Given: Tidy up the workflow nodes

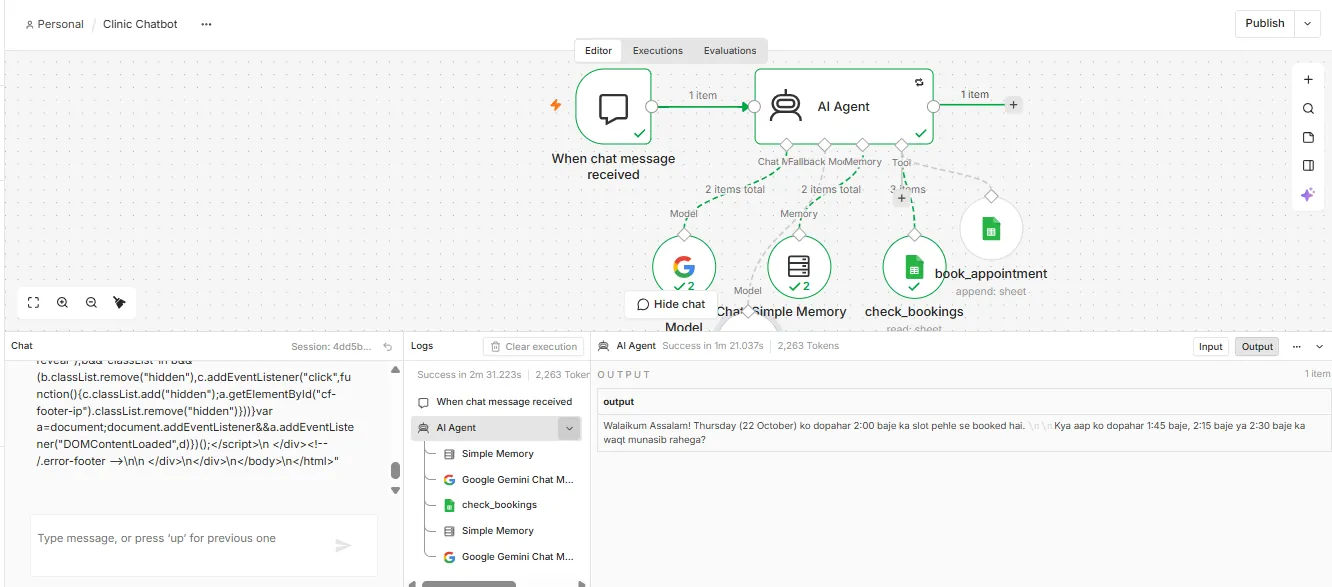Looking at the screenshot, I should point(119,302).
